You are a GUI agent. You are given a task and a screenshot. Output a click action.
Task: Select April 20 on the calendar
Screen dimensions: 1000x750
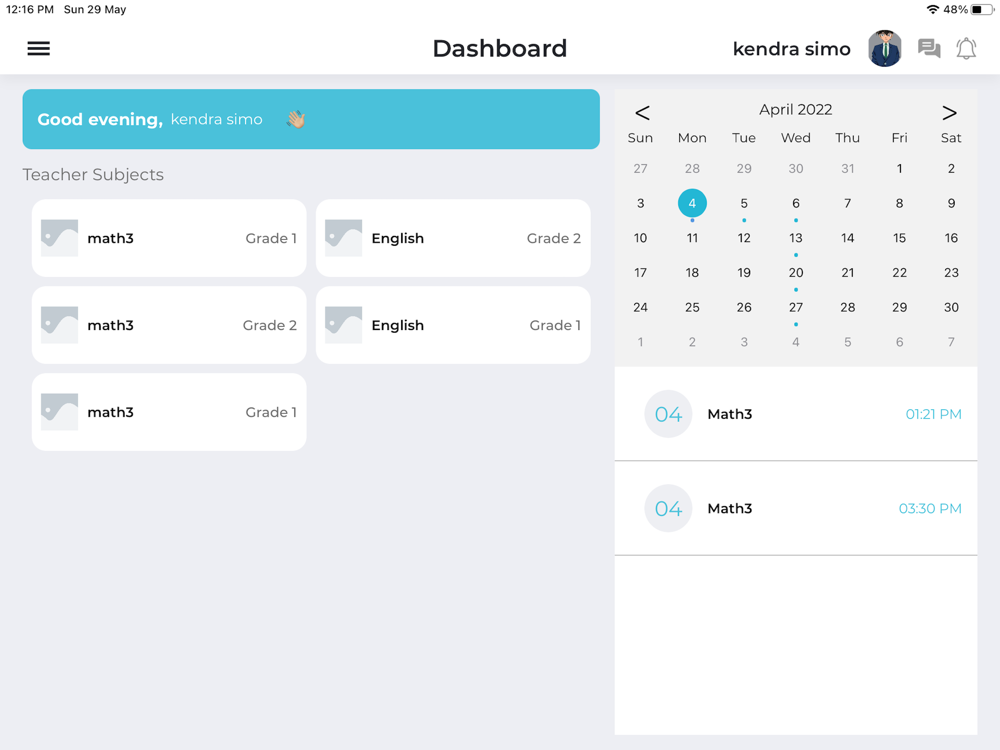(x=796, y=273)
